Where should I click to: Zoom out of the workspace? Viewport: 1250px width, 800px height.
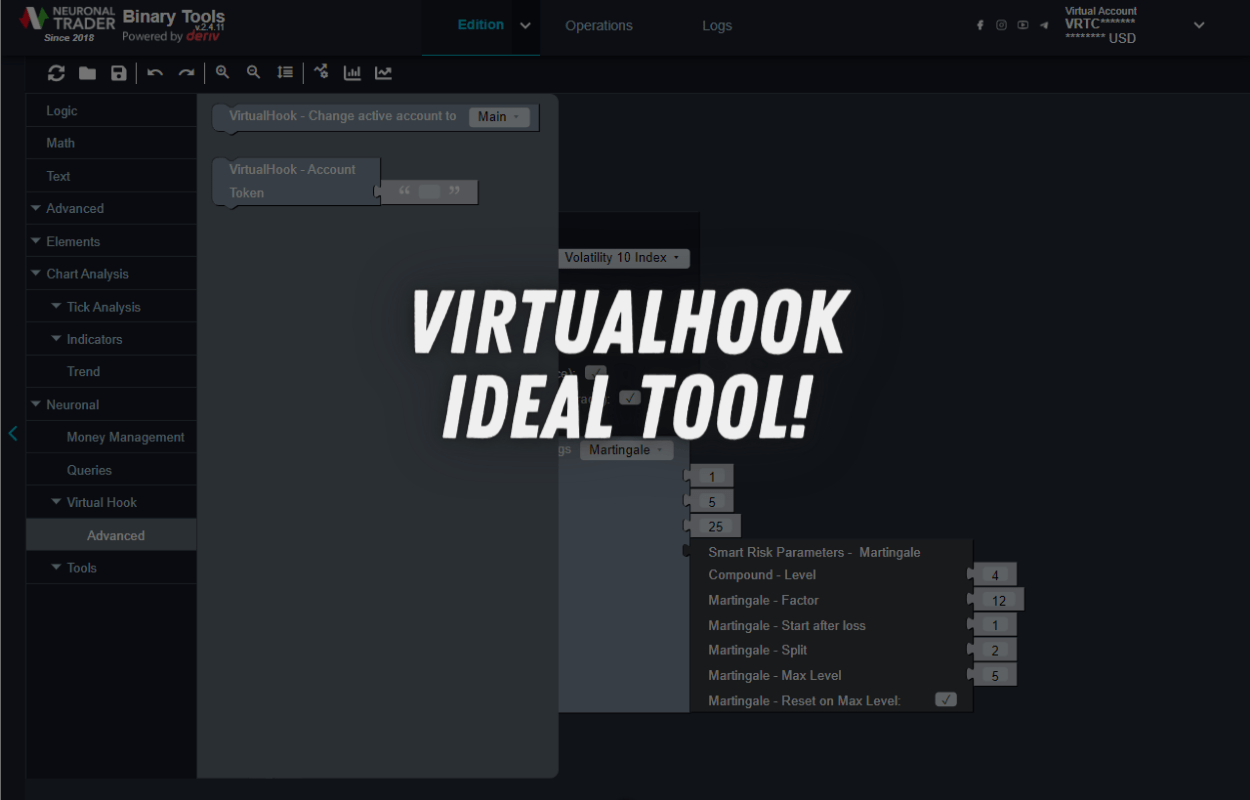[x=254, y=72]
